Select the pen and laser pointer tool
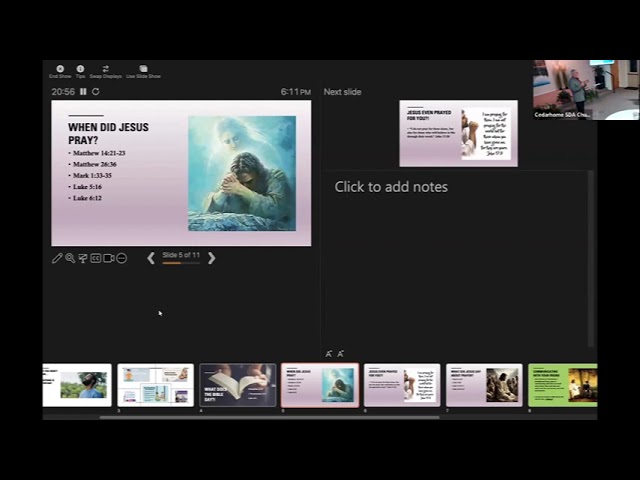640x480 pixels. [x=57, y=258]
